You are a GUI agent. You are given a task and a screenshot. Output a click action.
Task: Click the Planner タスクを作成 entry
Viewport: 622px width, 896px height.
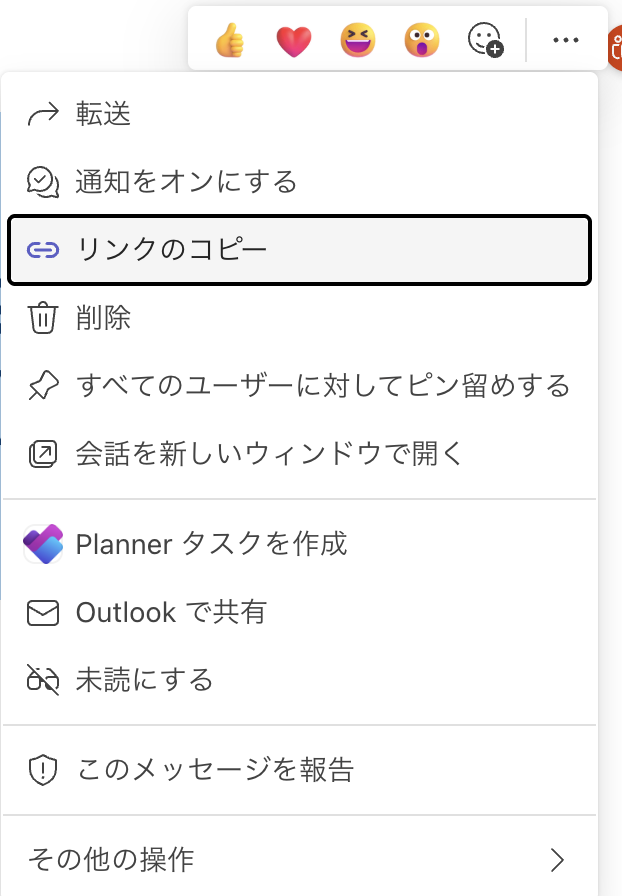pyautogui.click(x=300, y=544)
